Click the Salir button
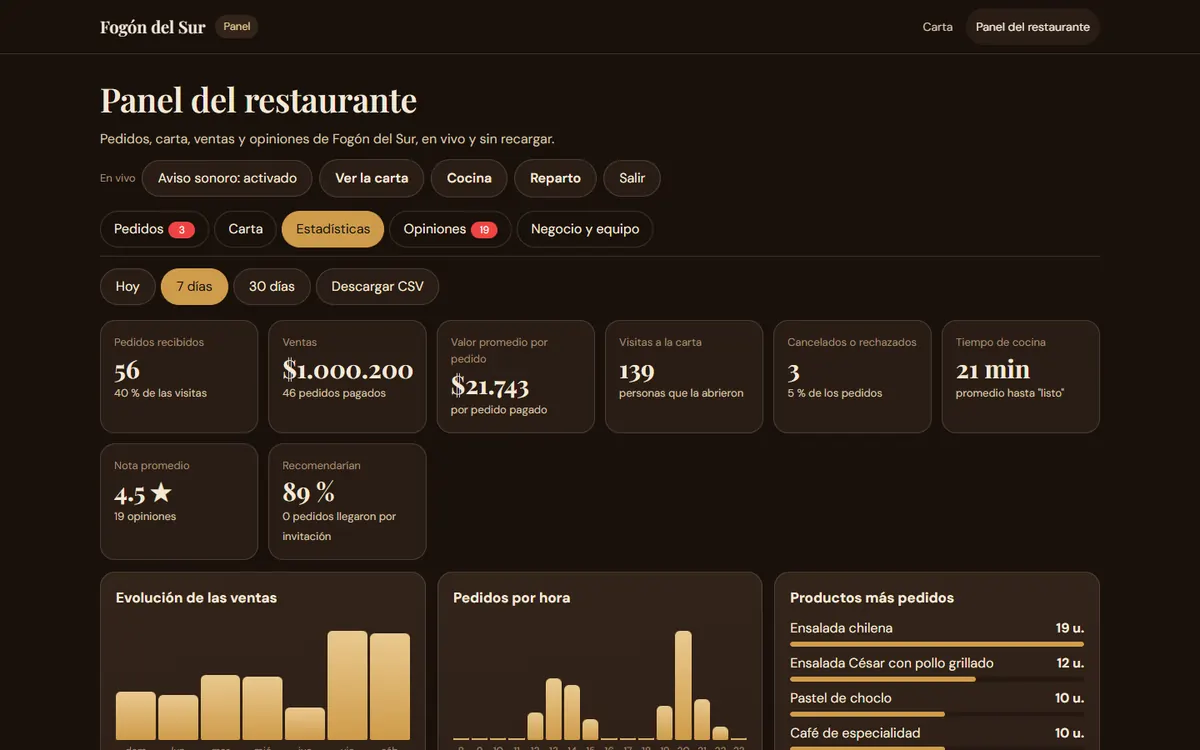 632,178
